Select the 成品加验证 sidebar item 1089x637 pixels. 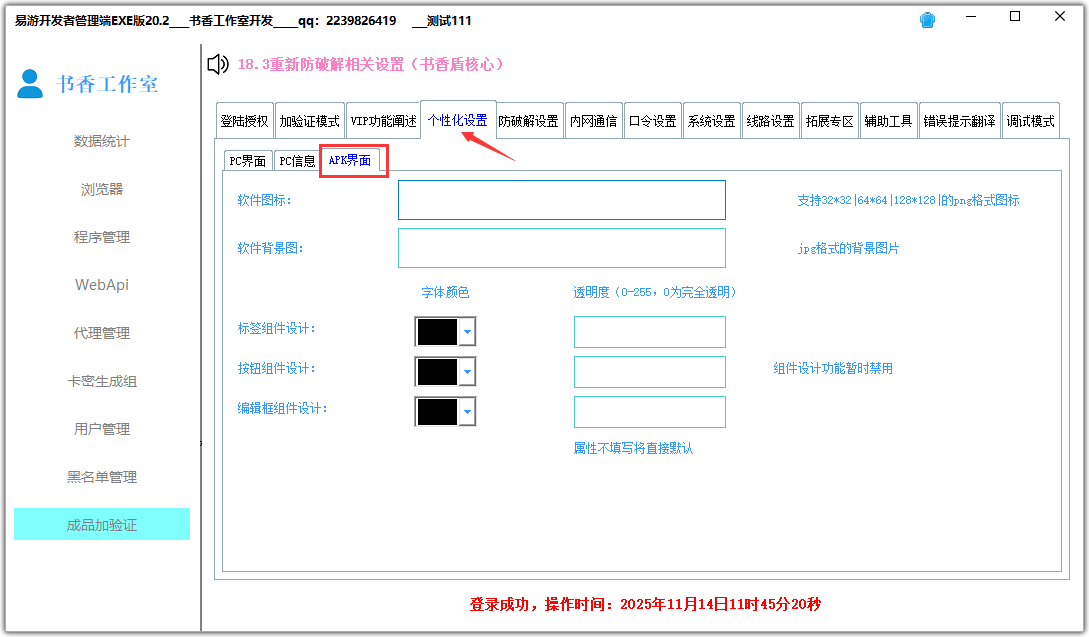(x=101, y=523)
